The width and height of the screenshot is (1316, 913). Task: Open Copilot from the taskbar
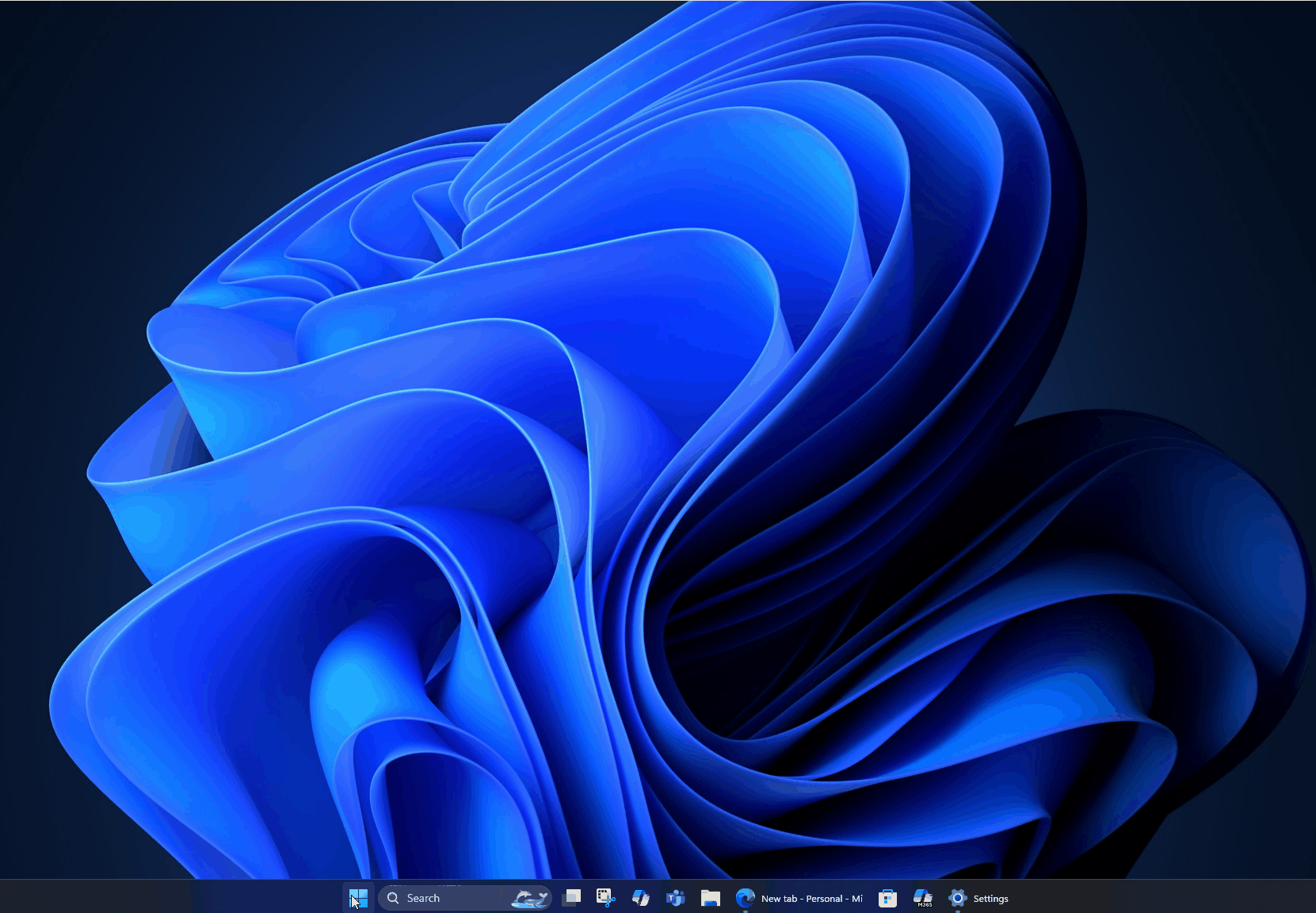pos(642,898)
